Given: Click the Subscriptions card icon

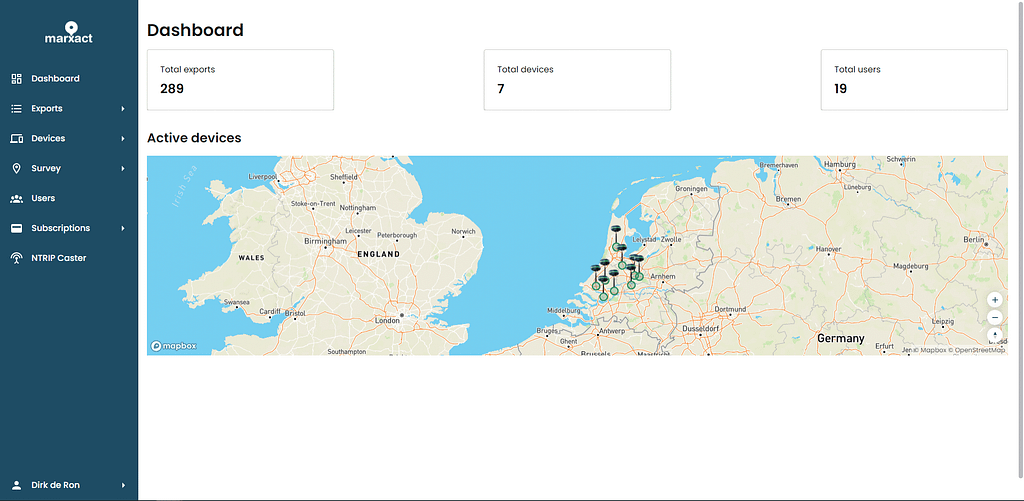Looking at the screenshot, I should coord(16,228).
